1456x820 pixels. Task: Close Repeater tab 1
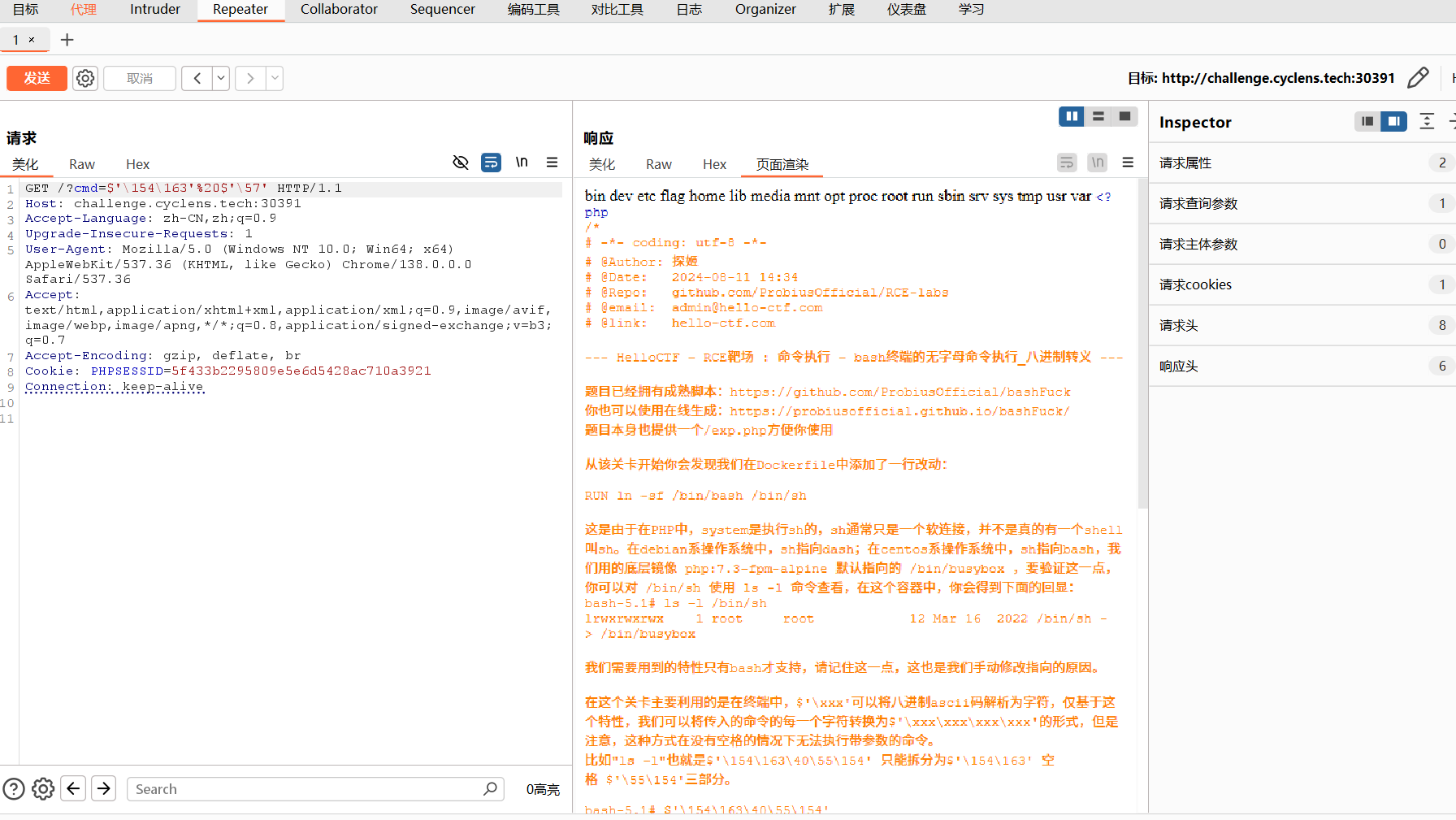32,40
